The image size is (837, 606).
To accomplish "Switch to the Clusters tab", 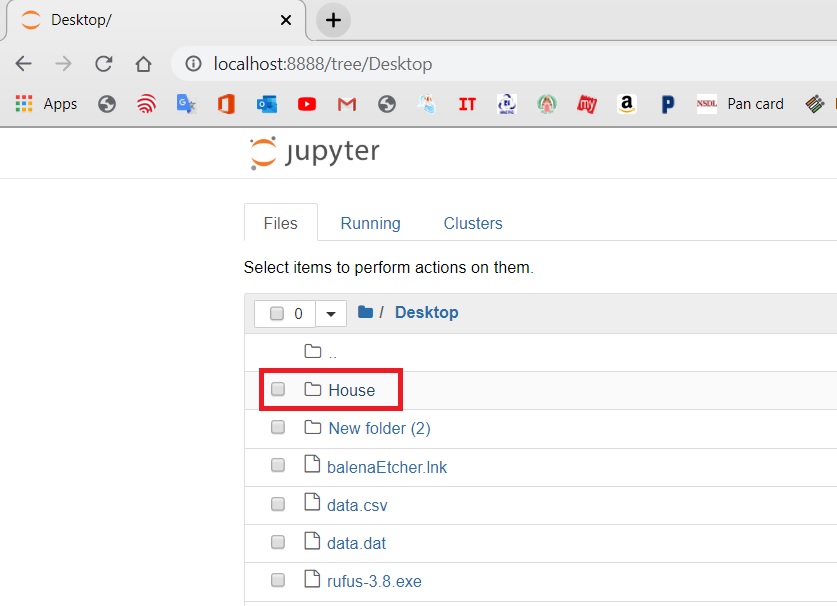I will 473,223.
